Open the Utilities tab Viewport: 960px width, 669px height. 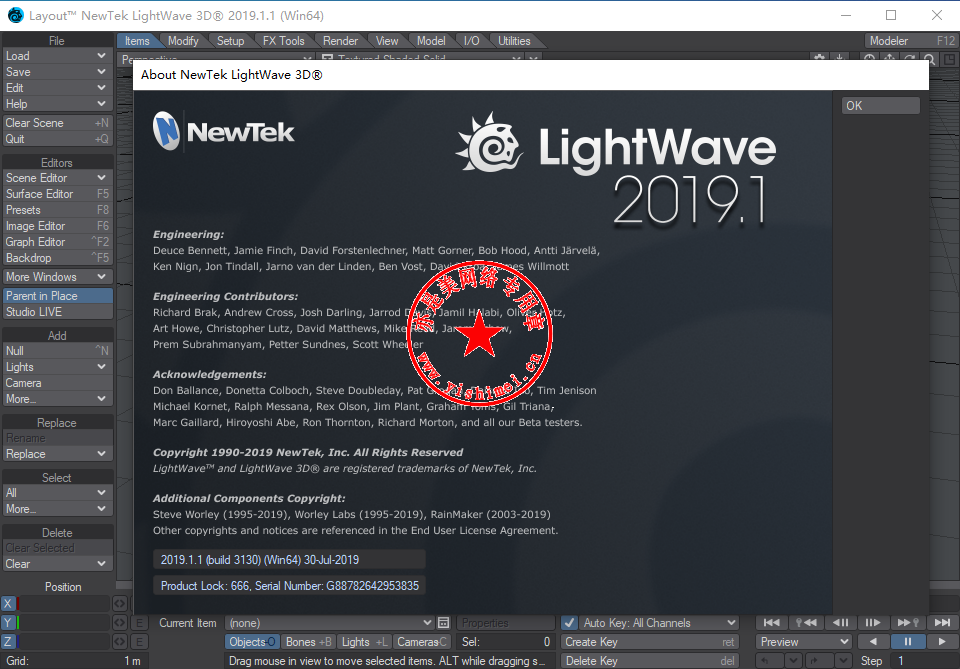click(x=514, y=40)
